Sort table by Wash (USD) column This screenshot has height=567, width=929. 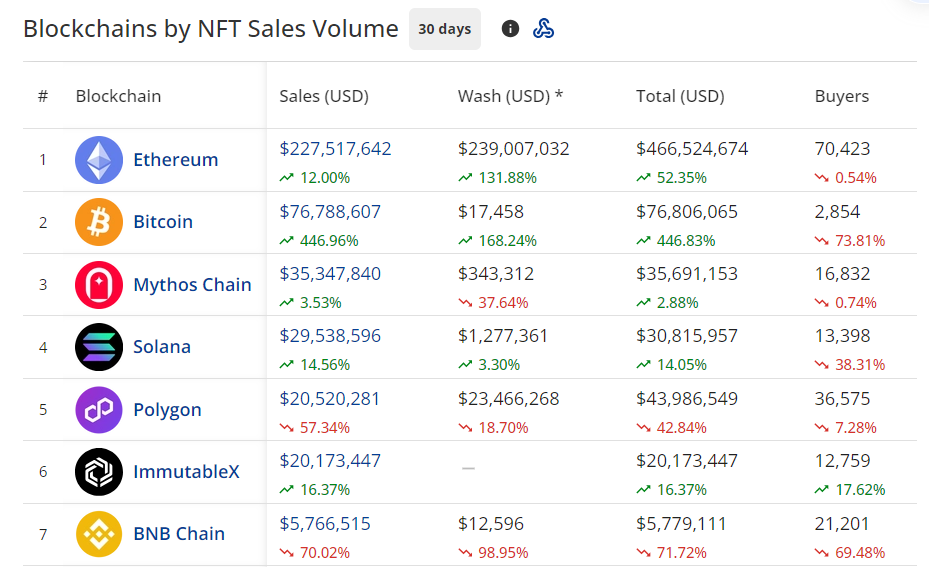(x=510, y=97)
